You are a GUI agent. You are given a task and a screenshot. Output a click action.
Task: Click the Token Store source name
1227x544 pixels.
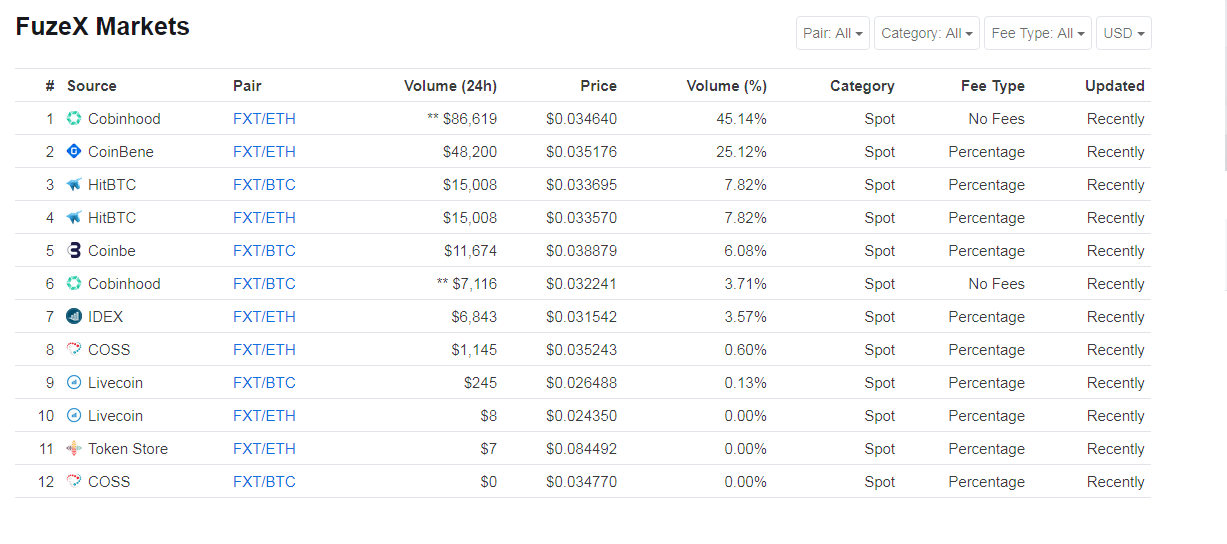click(128, 449)
